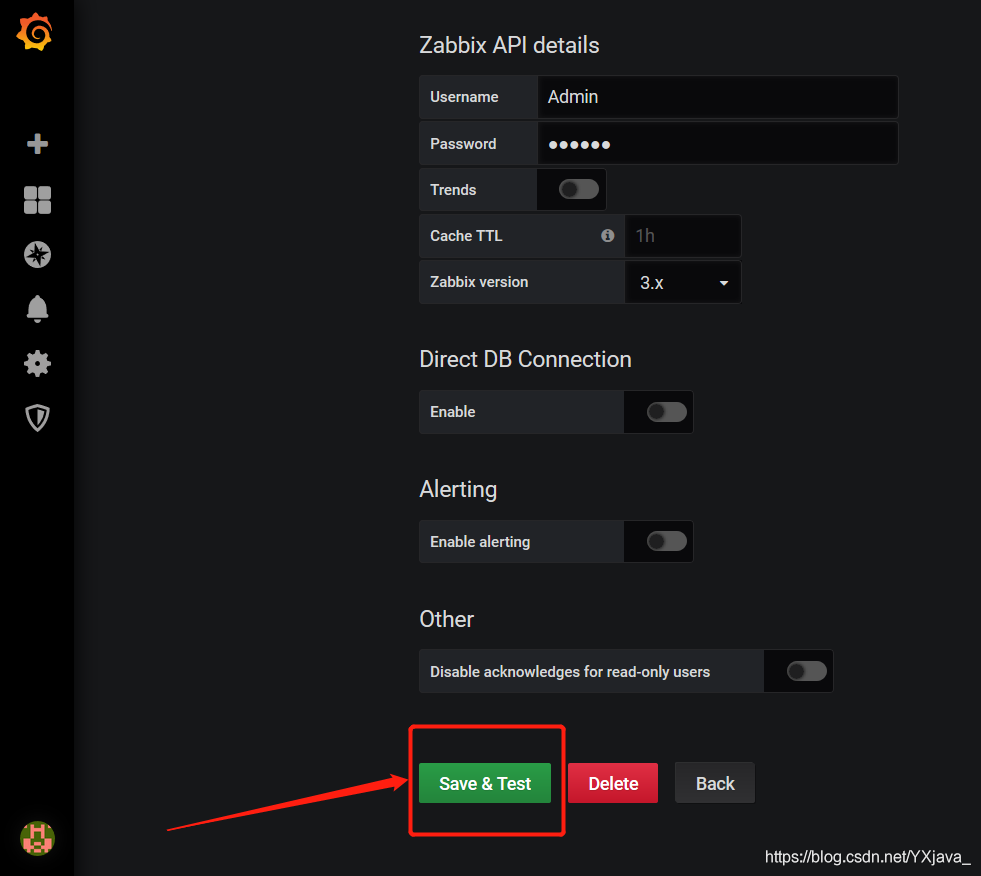Toggle the Trends switch
Image resolution: width=981 pixels, height=876 pixels.
pyautogui.click(x=579, y=189)
